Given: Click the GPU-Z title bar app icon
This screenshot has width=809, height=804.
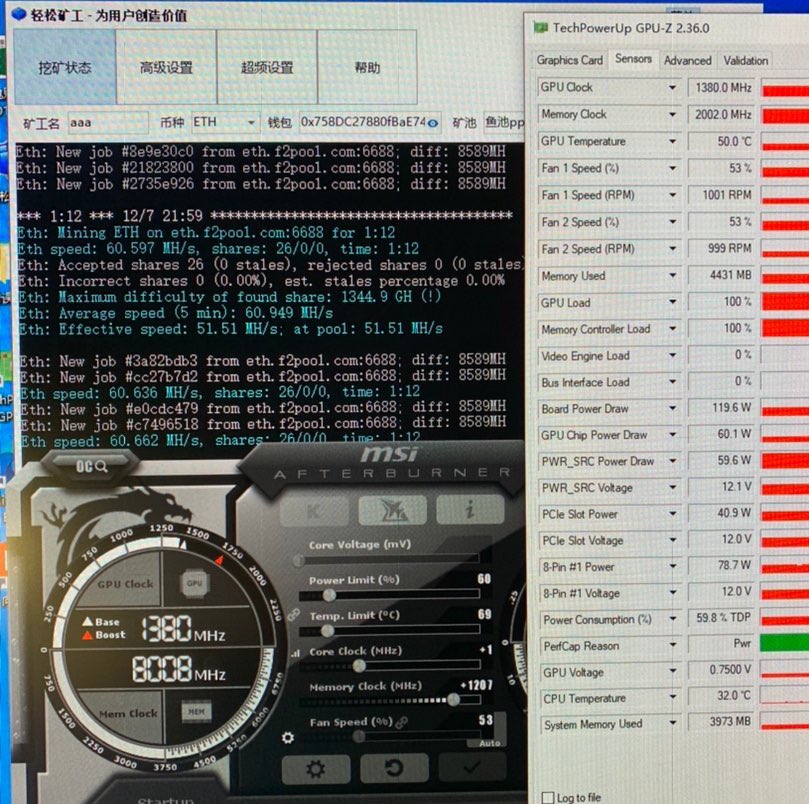Looking at the screenshot, I should point(541,28).
